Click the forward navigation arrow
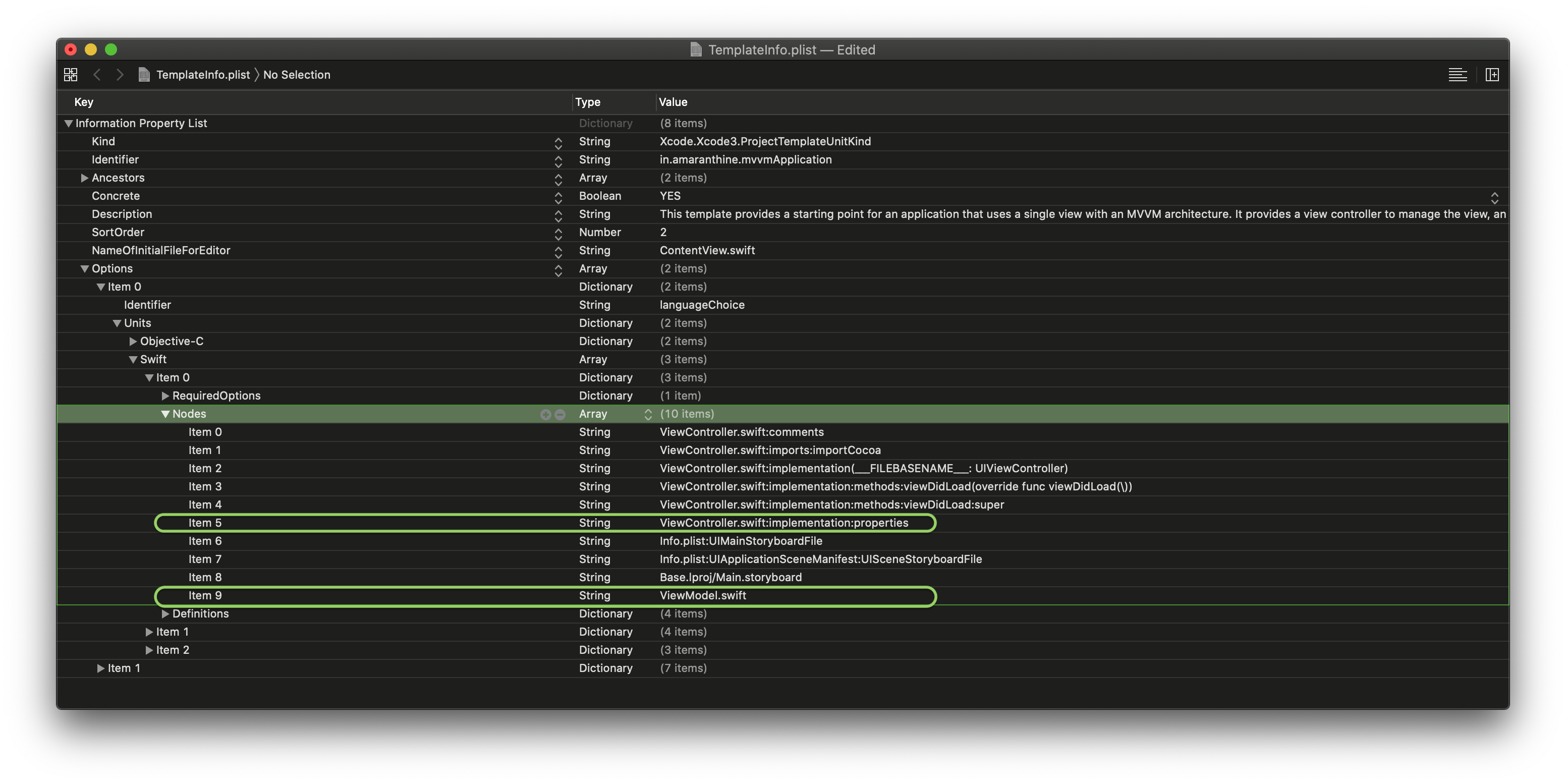1566x784 pixels. (x=120, y=75)
